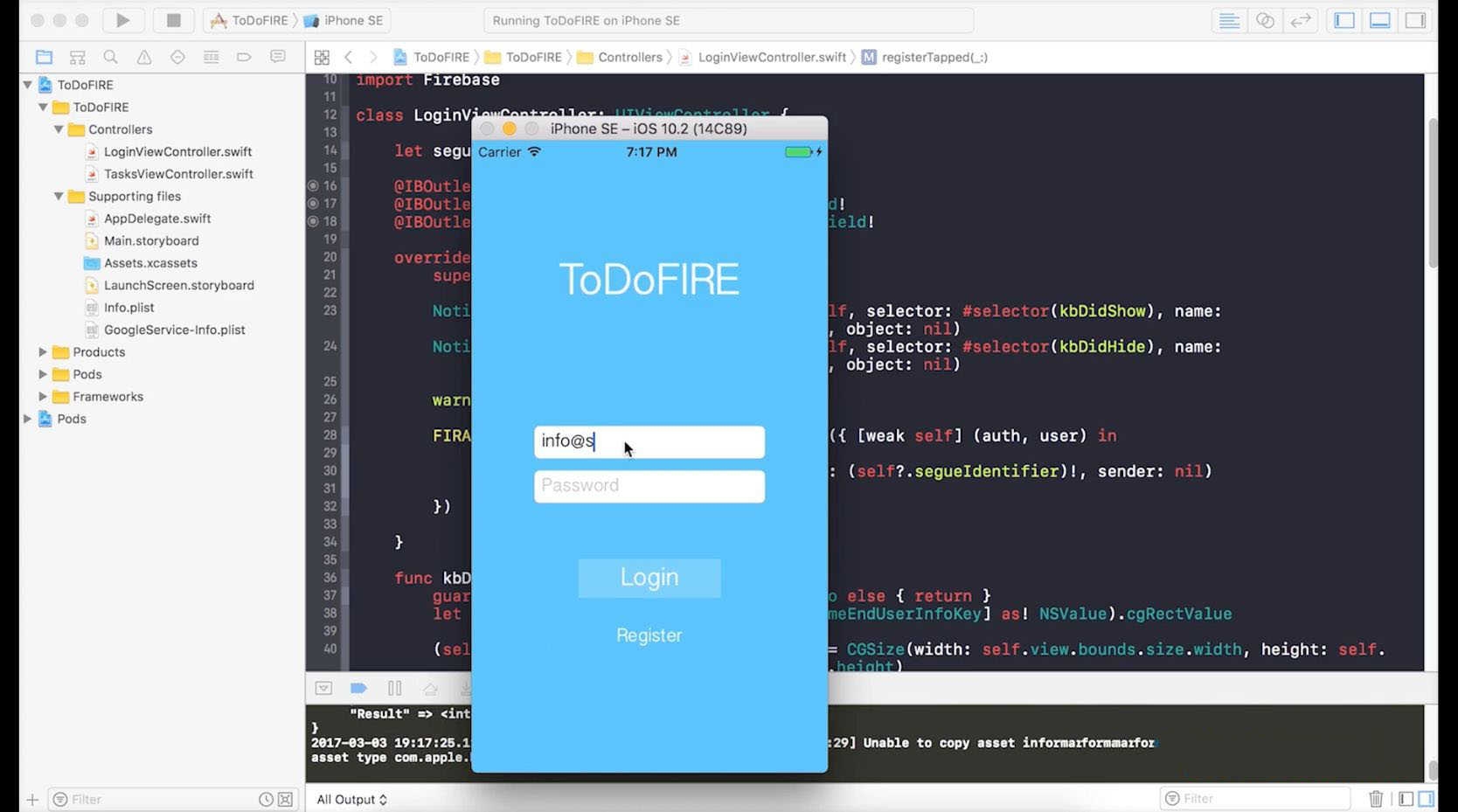
Task: Switch to the Assistant editor
Action: tap(1265, 20)
